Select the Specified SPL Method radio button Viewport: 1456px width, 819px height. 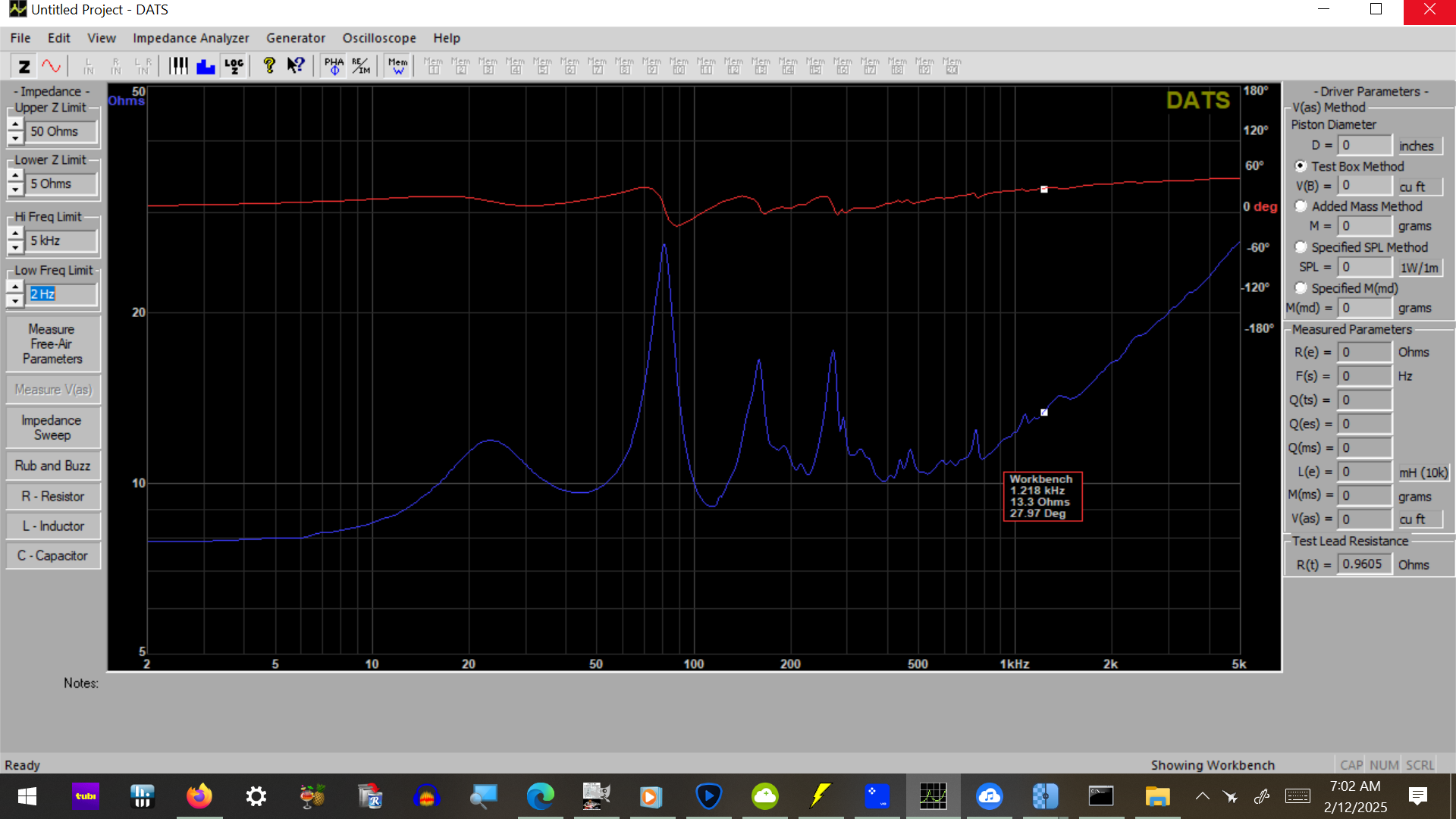(x=1301, y=247)
